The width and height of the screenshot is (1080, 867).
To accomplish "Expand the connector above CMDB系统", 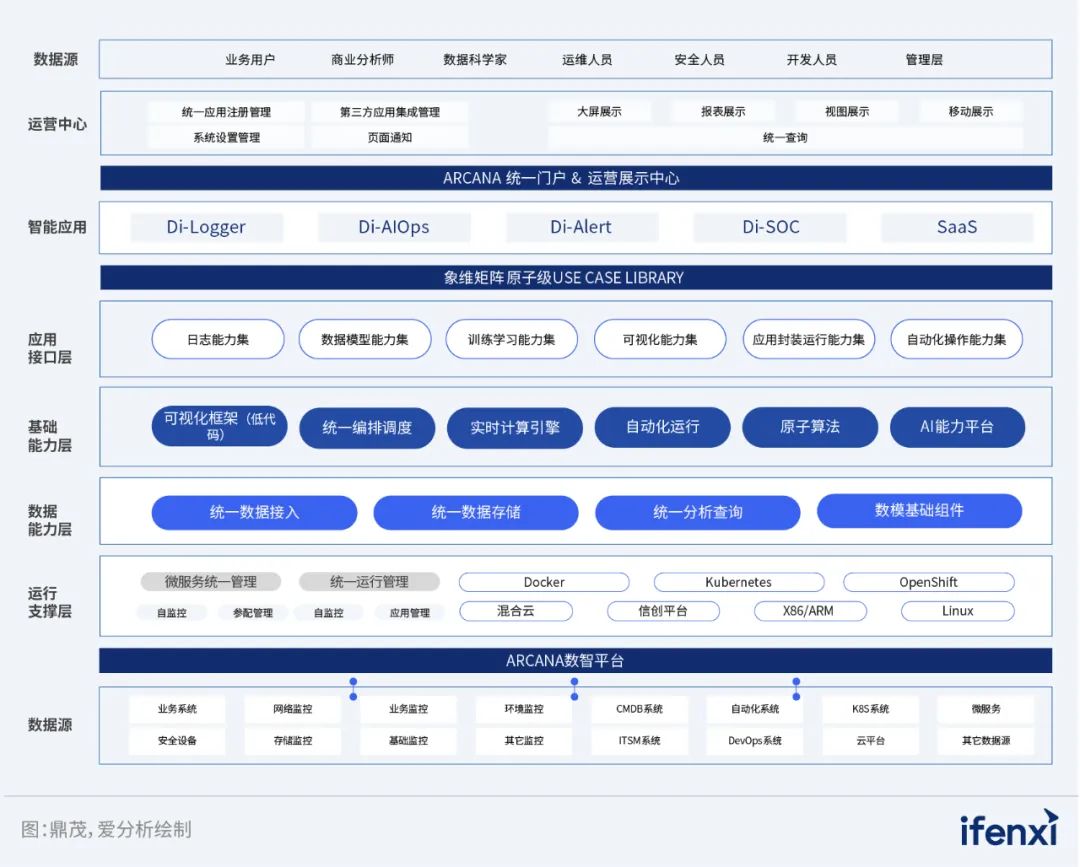I will coord(573,686).
